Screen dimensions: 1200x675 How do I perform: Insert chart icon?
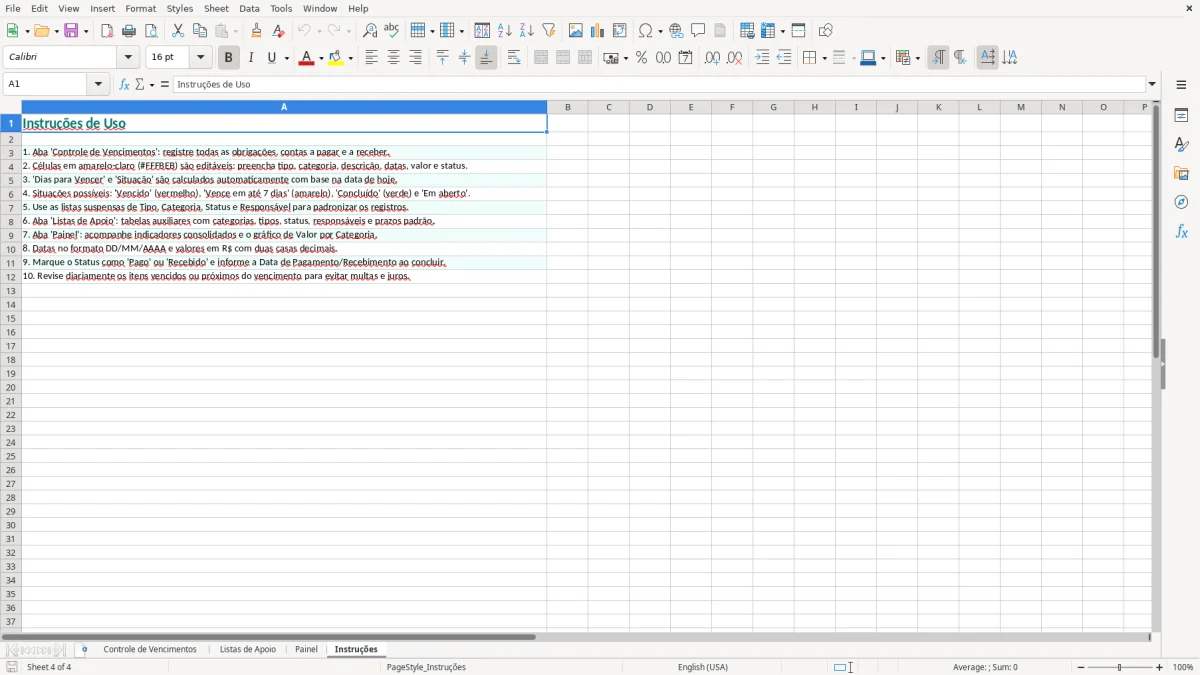click(598, 31)
